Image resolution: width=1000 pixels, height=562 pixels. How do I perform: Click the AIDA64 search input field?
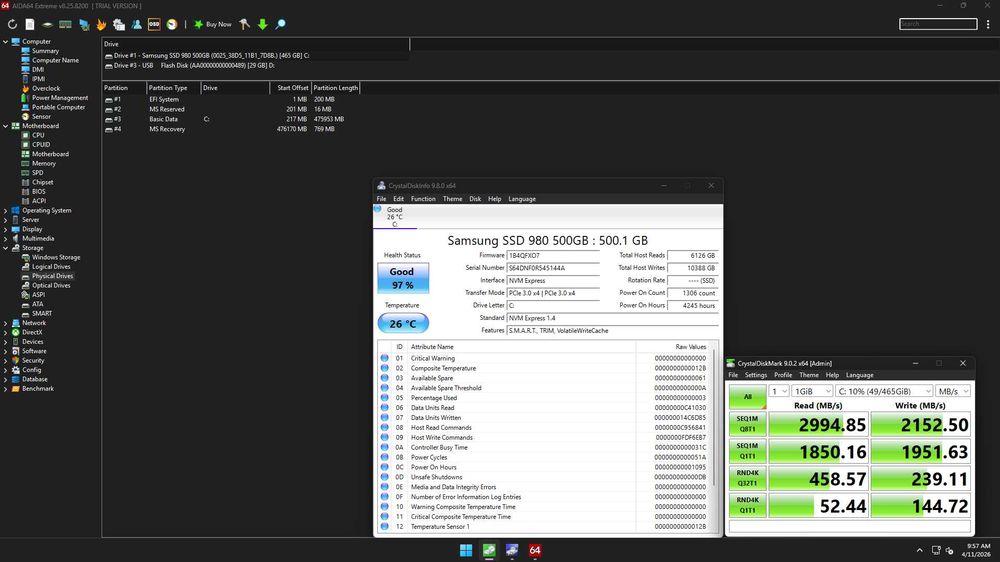coord(938,24)
